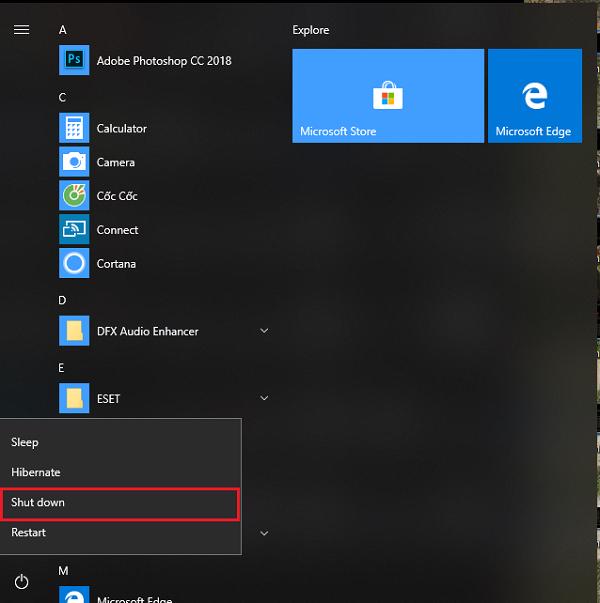The width and height of the screenshot is (600, 603).
Task: Click the chevron right of the Restart option
Action: (264, 533)
